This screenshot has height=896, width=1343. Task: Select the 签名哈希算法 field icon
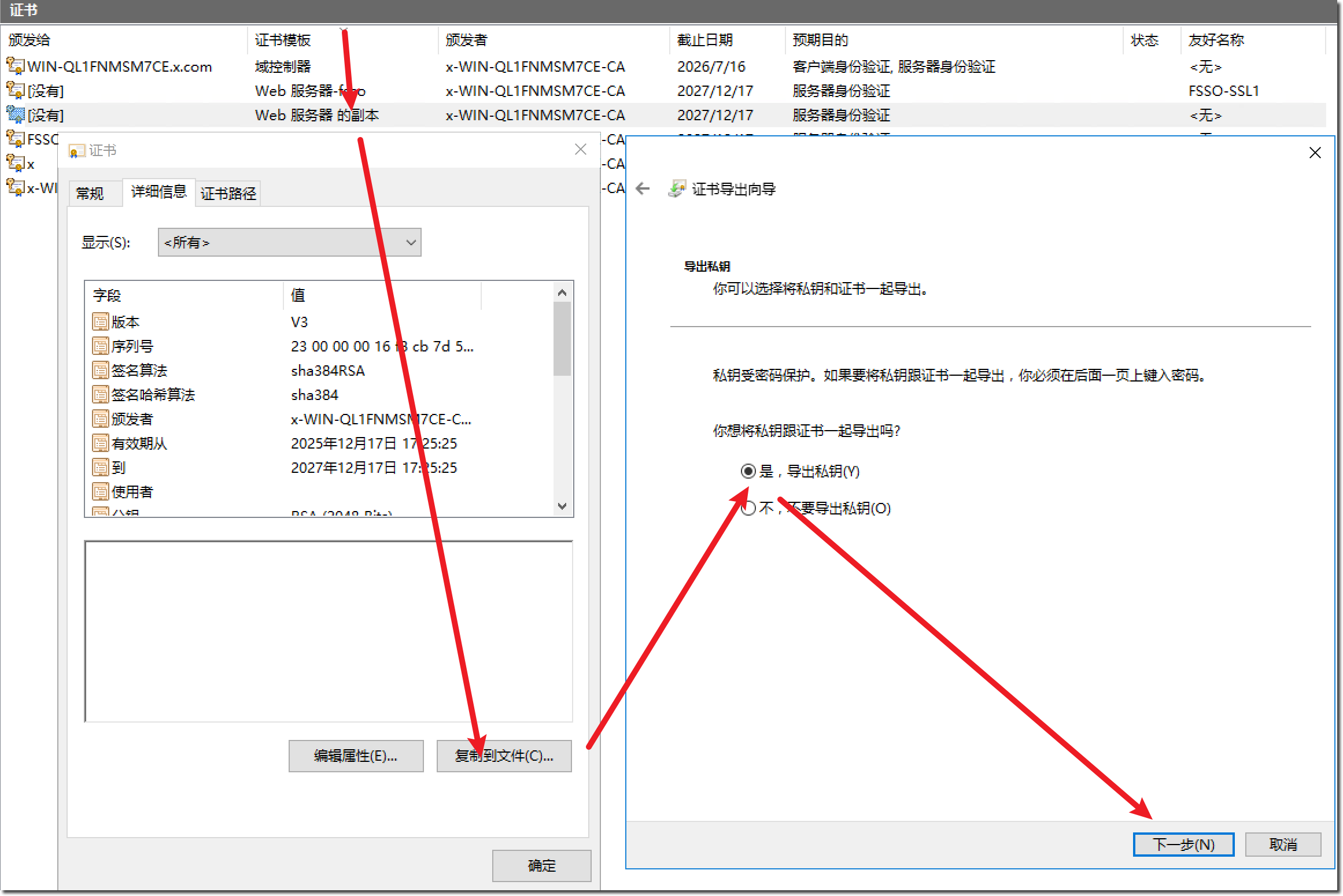coord(101,394)
